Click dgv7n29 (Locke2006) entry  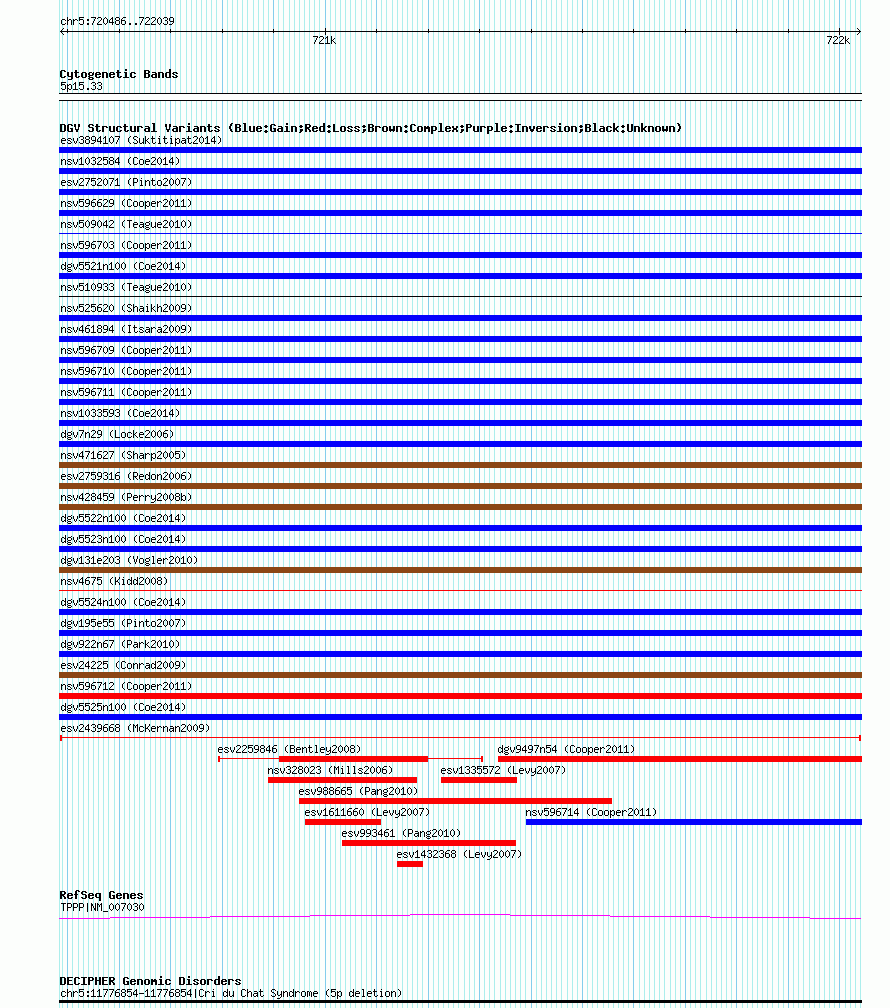[x=117, y=435]
